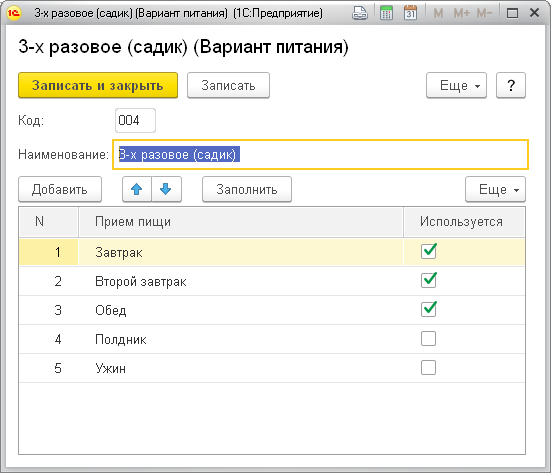
Task: Open help with the question mark button
Action: tap(511, 85)
